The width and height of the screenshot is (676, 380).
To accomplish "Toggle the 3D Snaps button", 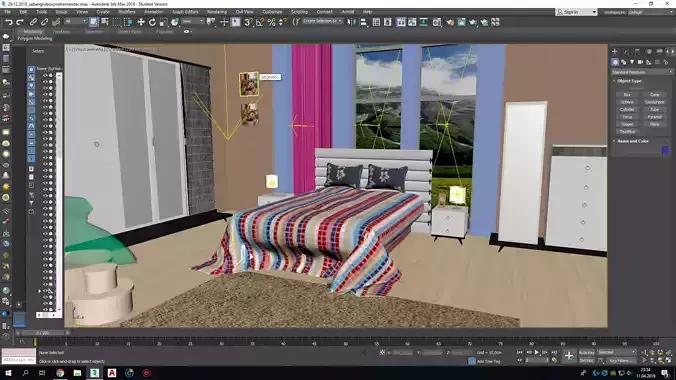I will [248, 22].
